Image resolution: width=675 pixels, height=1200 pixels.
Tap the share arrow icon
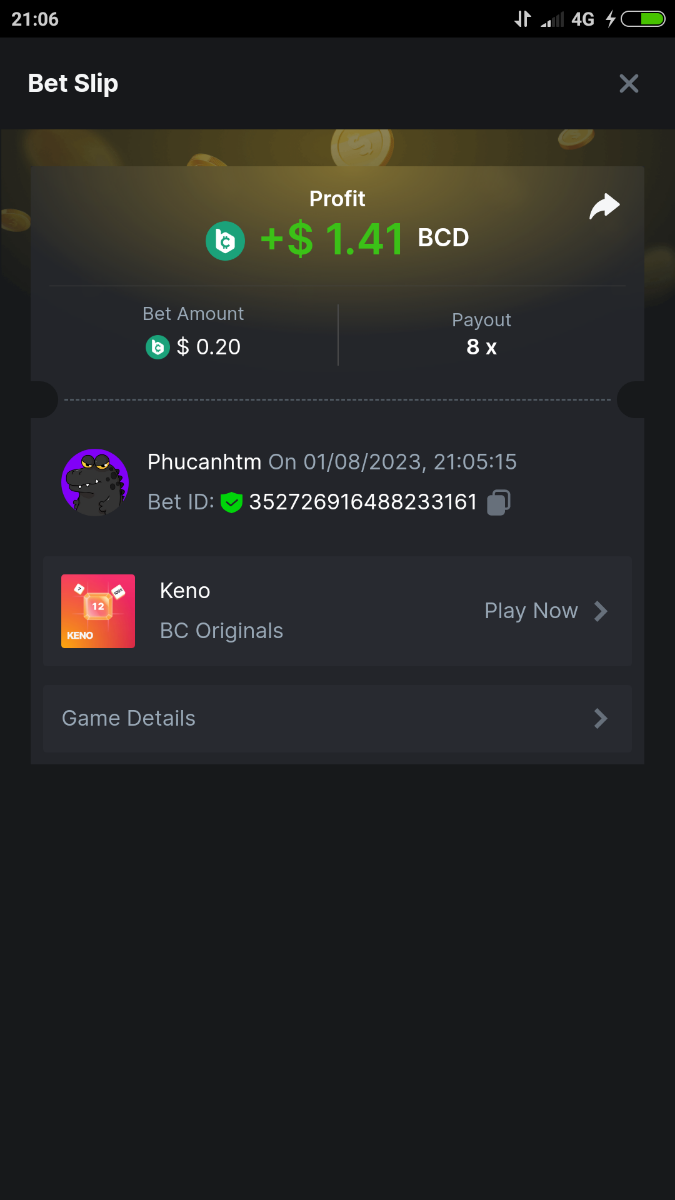[x=604, y=207]
